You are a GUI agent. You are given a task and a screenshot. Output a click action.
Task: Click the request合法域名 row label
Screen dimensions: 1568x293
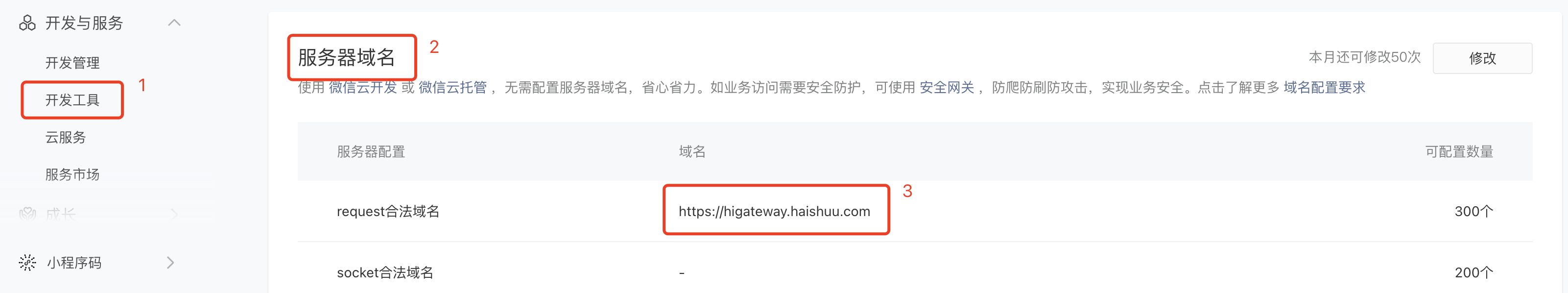388,211
